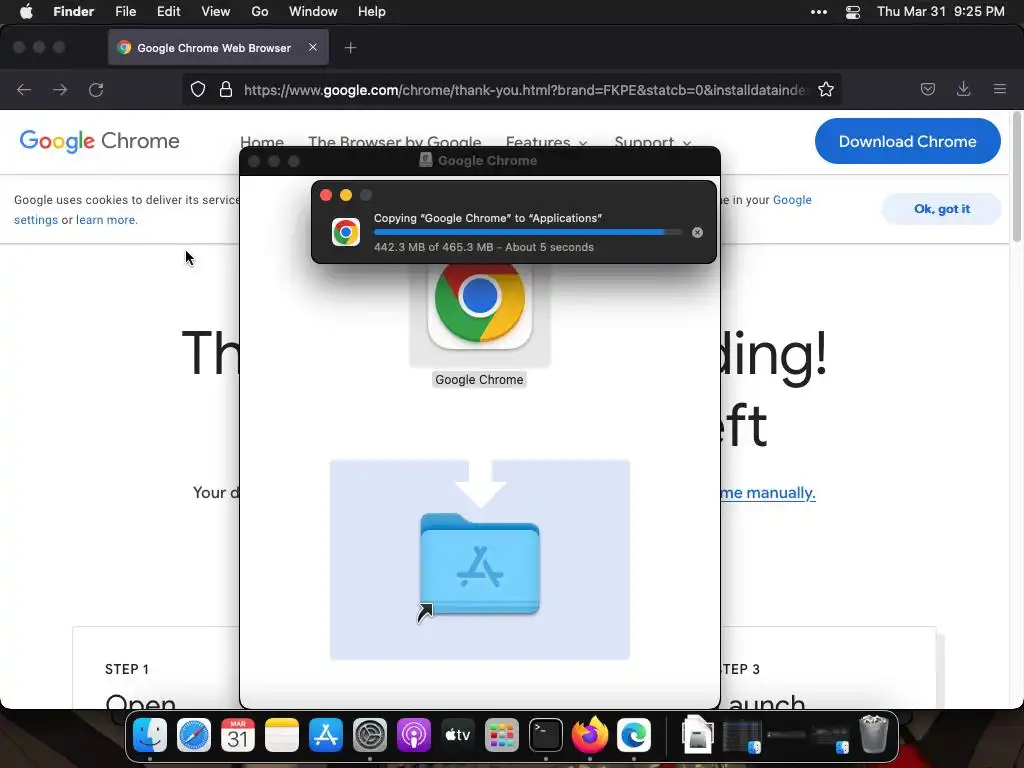The width and height of the screenshot is (1024, 768).
Task: Reload the current Firefox page
Action: (96, 89)
